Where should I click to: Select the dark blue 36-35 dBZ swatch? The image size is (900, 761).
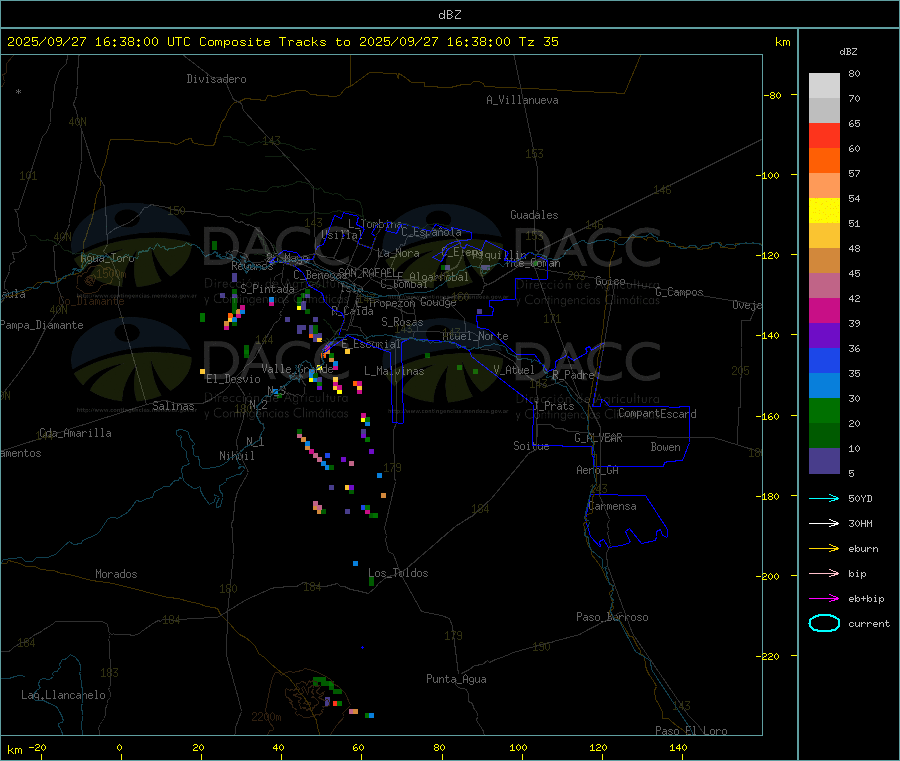[x=824, y=360]
